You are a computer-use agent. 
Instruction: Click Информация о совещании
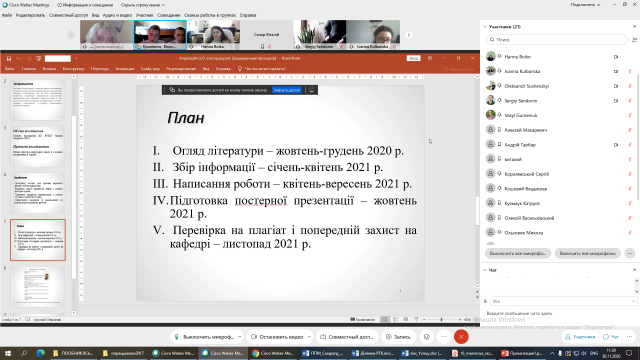85,5
